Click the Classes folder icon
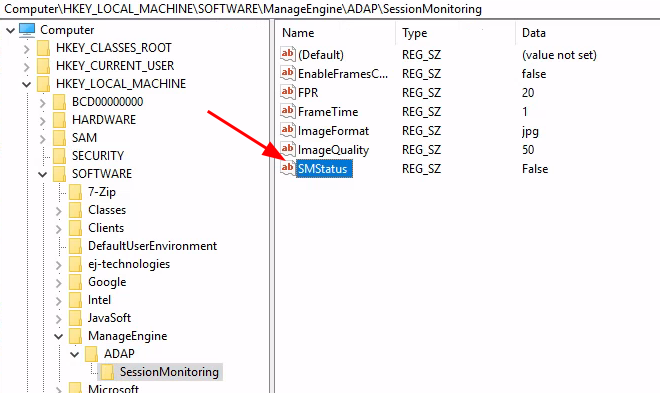The width and height of the screenshot is (660, 393). 75,210
